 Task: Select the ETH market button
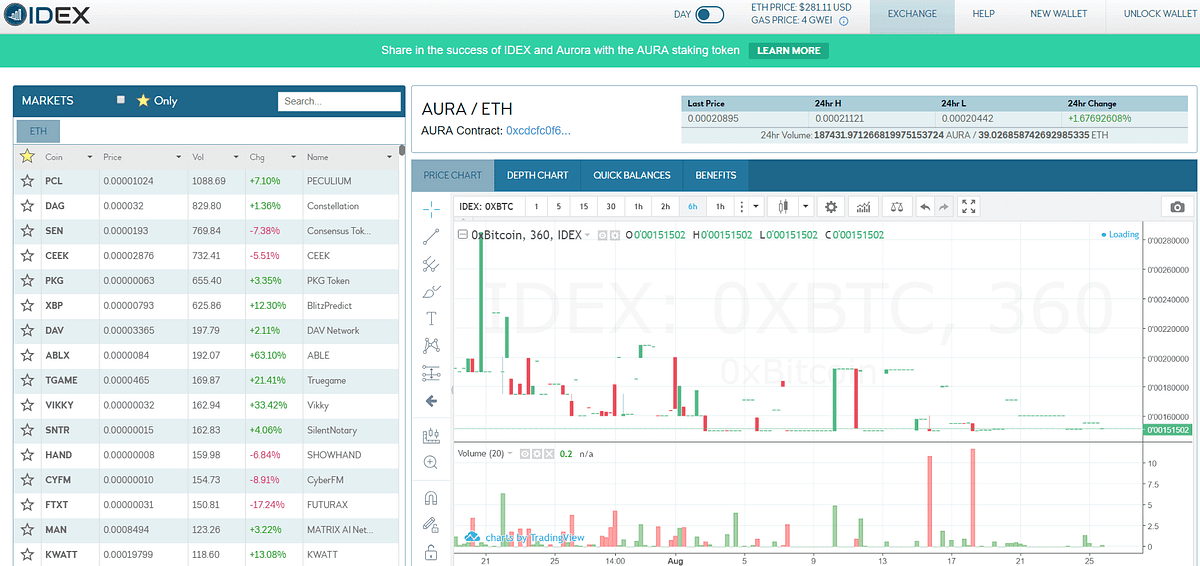39,131
